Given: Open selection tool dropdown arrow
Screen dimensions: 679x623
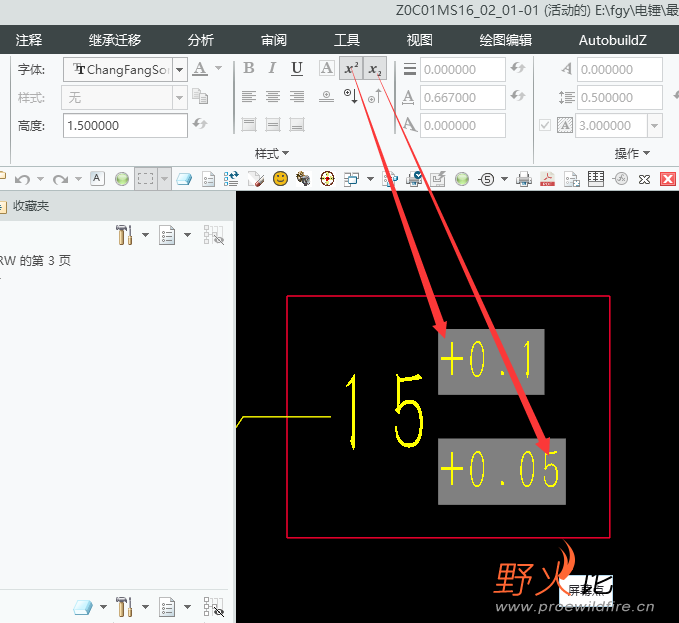Looking at the screenshot, I should (164, 179).
